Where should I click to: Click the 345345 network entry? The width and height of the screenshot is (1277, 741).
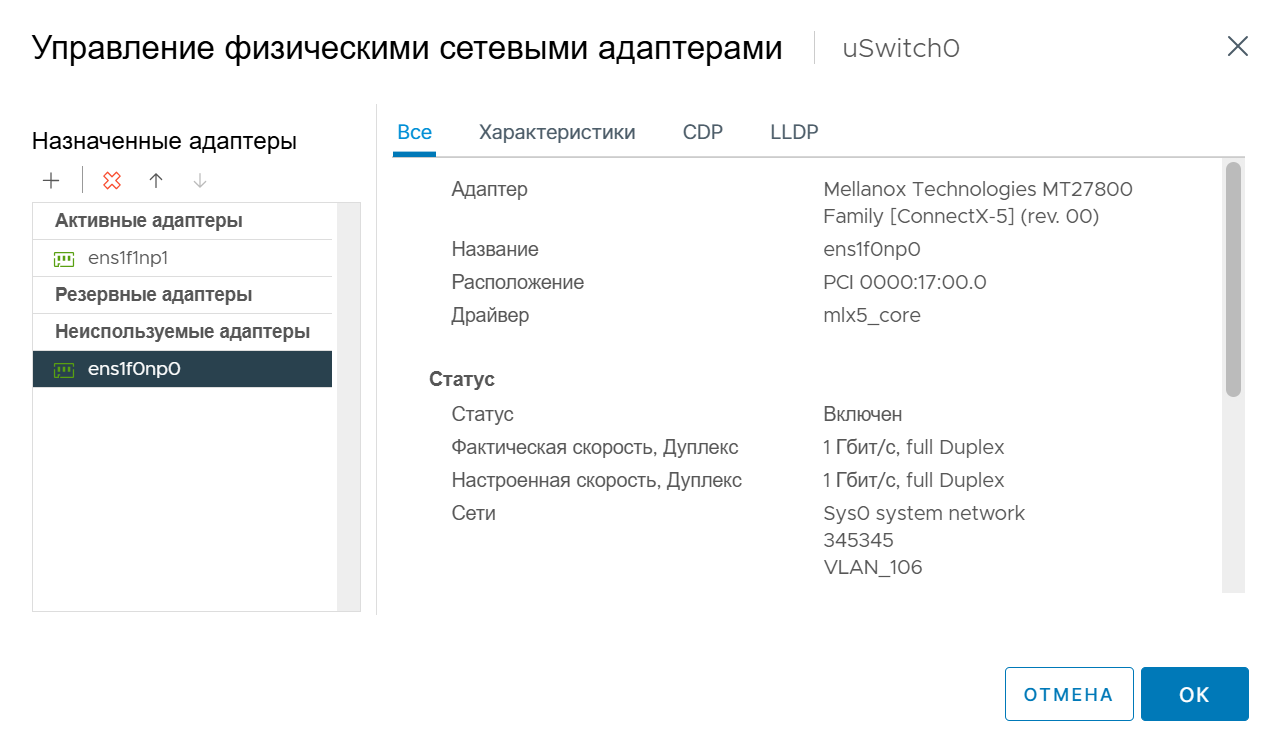[858, 540]
